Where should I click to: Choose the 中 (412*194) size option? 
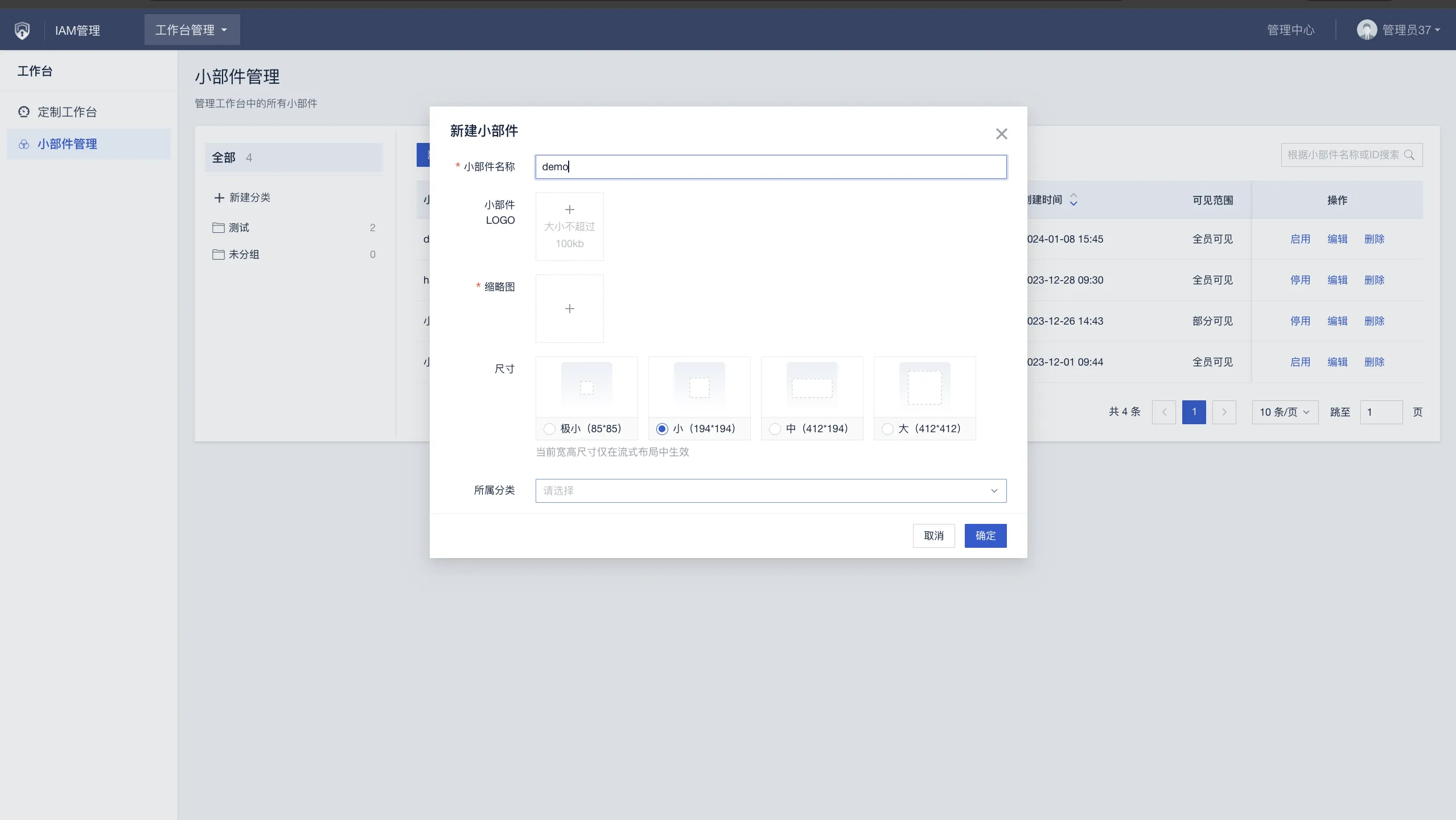coord(775,429)
